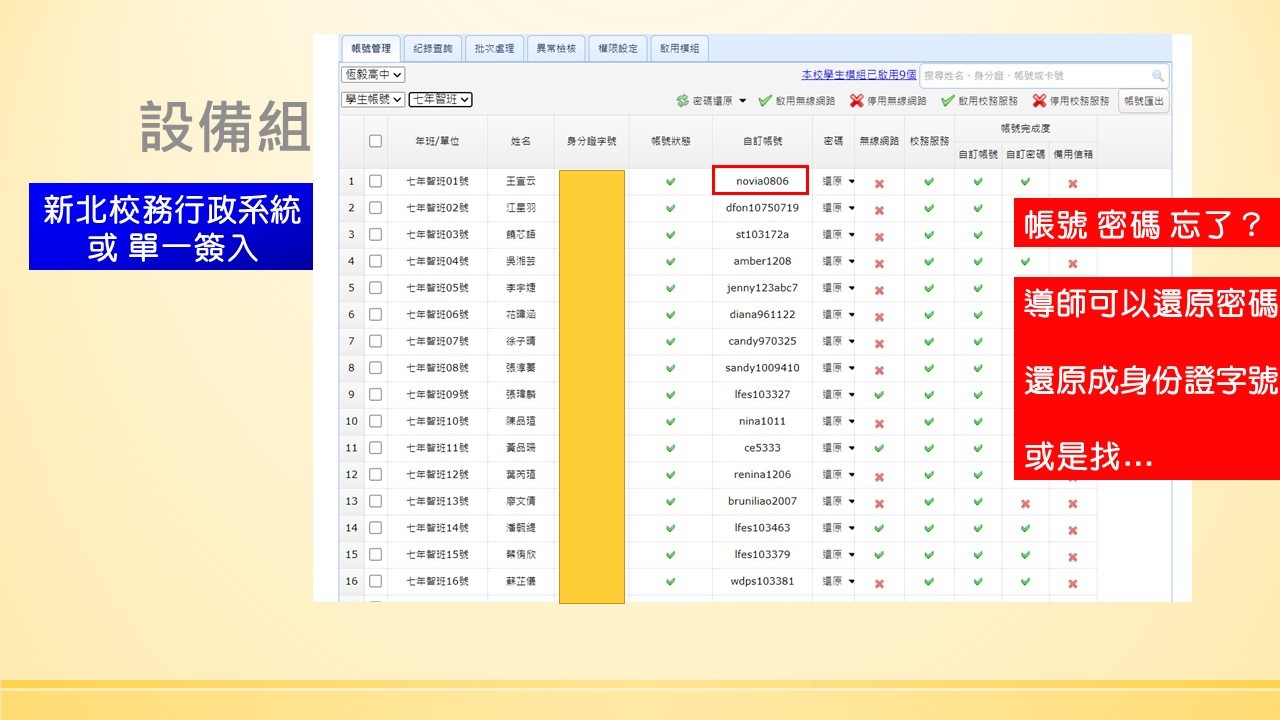Switch to the 帳號管理 tab
1280x720 pixels.
[371, 48]
